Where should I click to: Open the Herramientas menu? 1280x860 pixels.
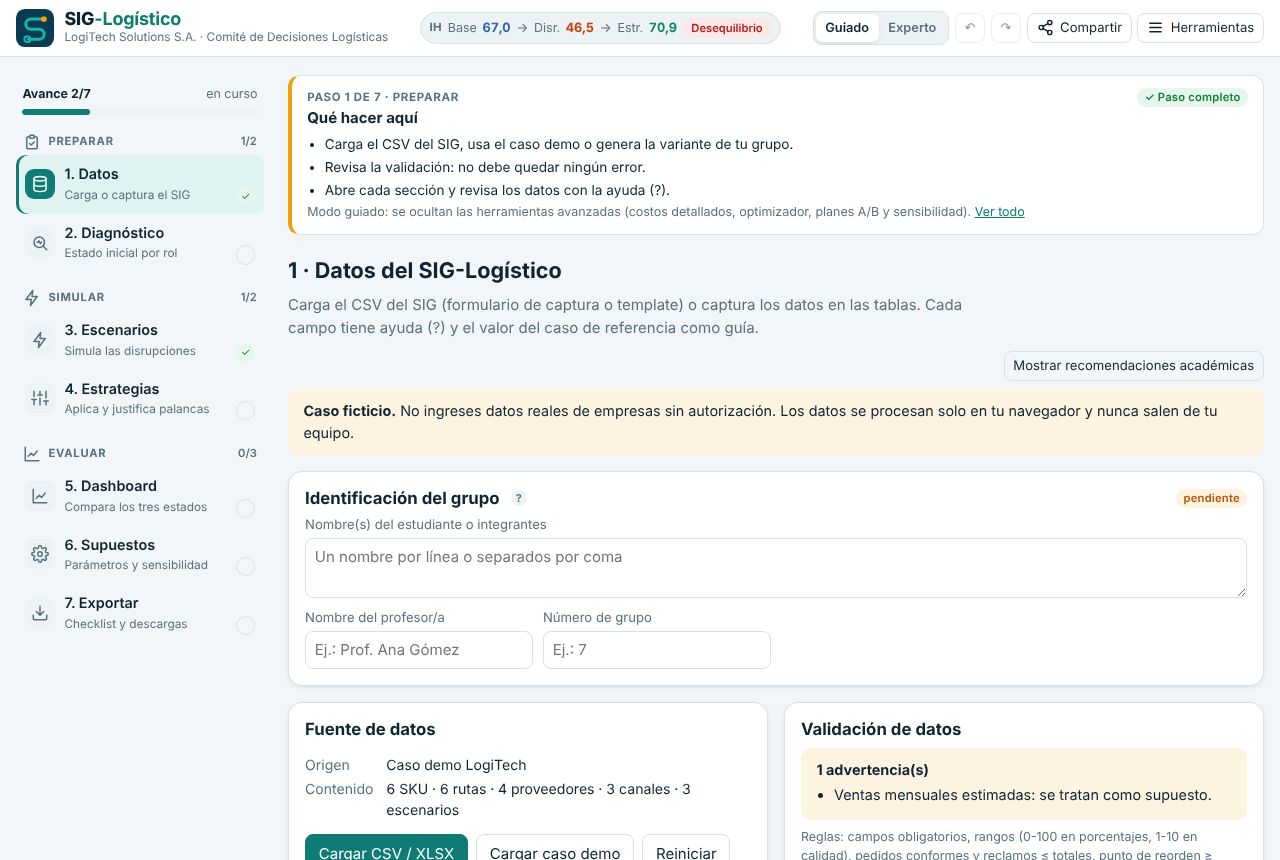coord(1200,28)
